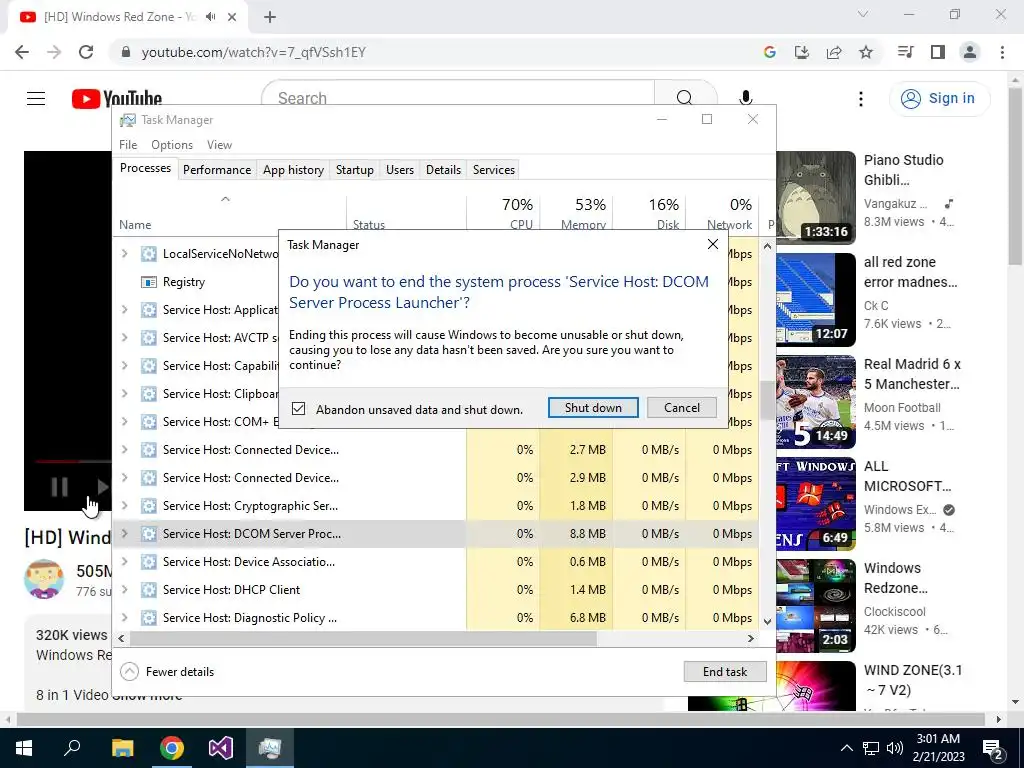The image size is (1024, 768).
Task: Expand Service Host: Capability row
Action: pos(124,366)
